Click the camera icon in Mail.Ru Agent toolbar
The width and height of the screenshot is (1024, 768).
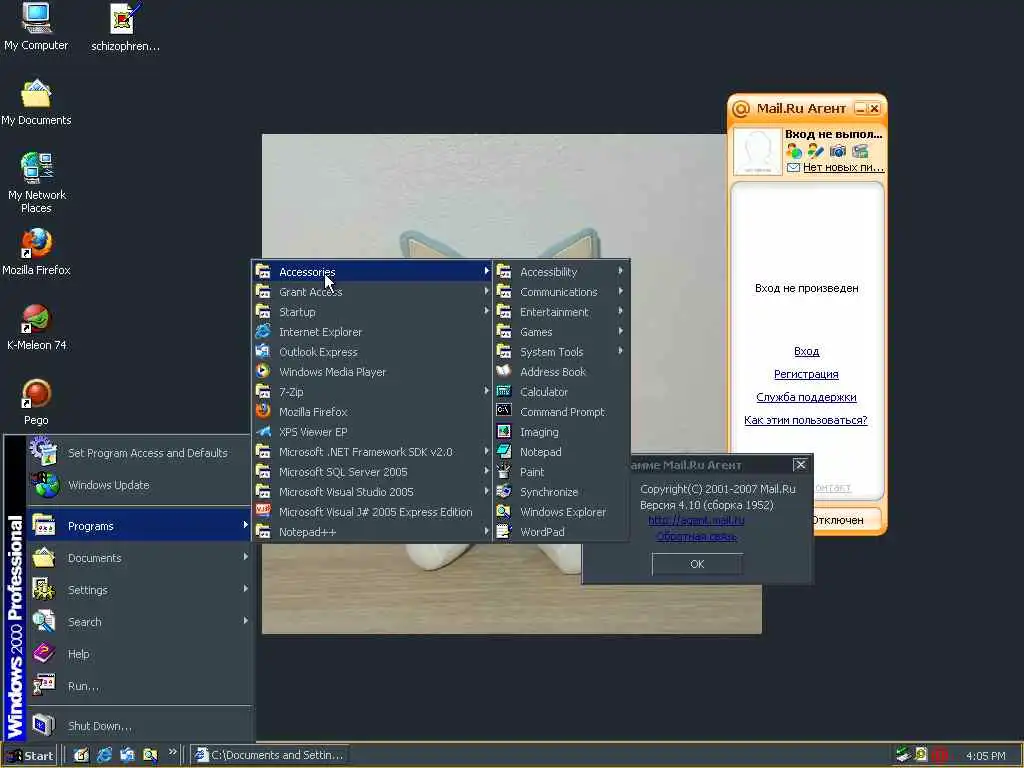point(838,151)
